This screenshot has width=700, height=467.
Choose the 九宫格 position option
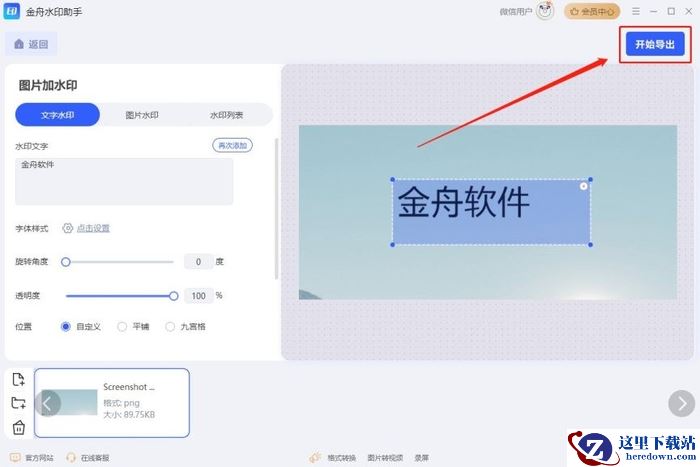170,327
